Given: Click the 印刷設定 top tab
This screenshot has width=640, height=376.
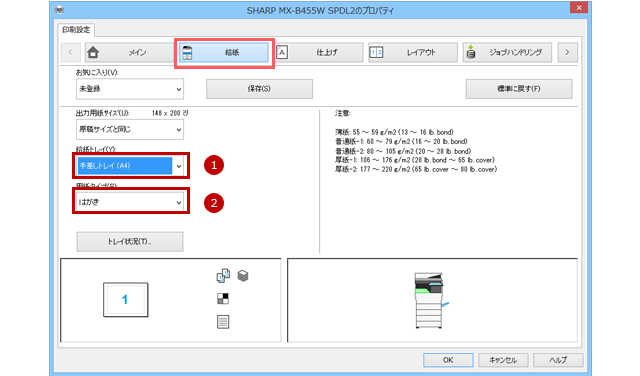Looking at the screenshot, I should (76, 30).
